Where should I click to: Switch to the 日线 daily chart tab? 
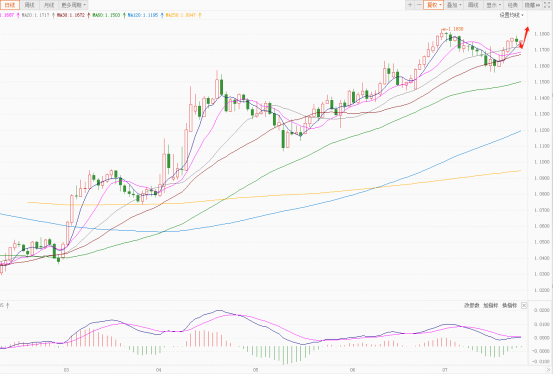coord(10,5)
